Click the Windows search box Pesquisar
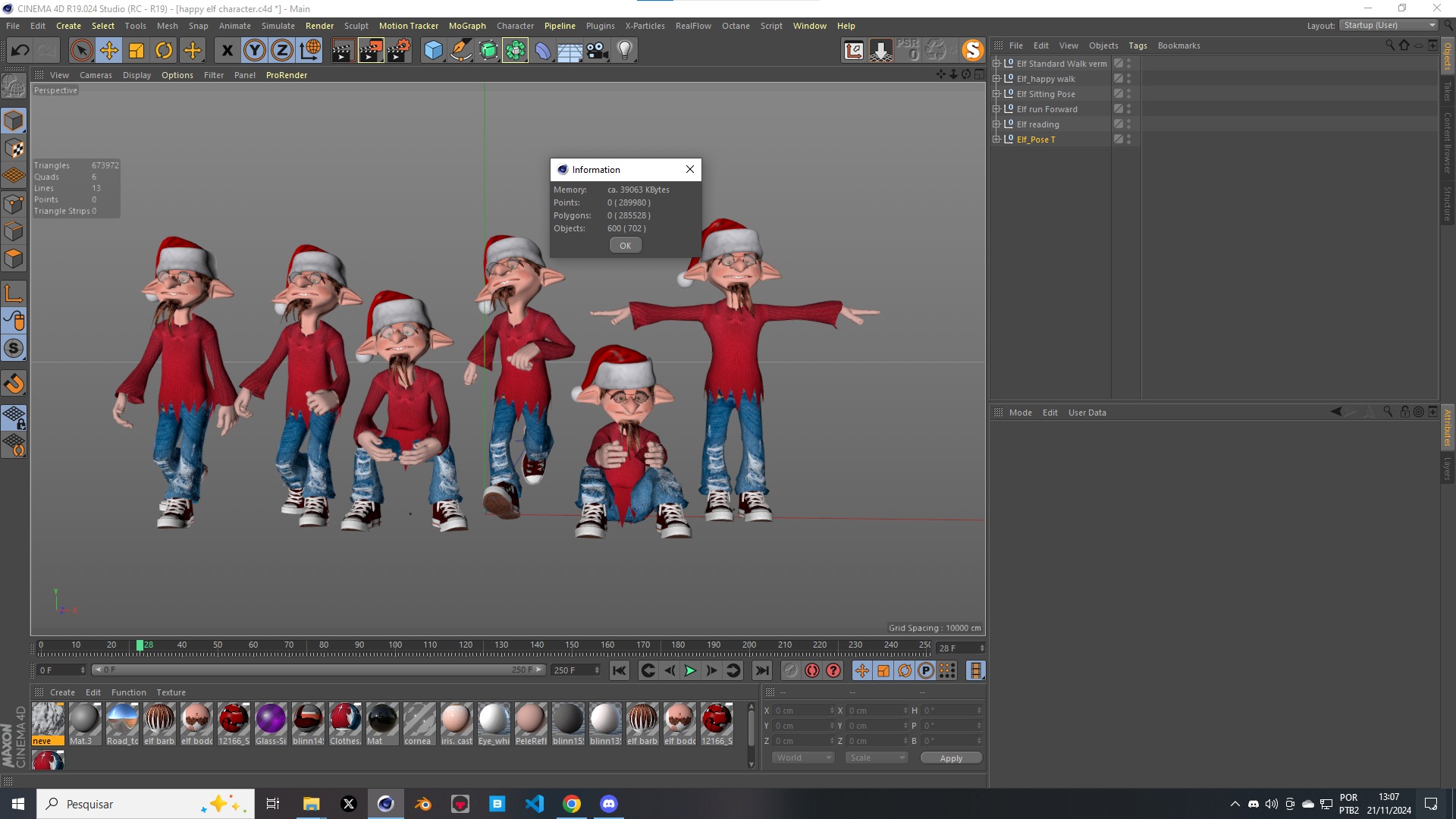The image size is (1456, 819). (145, 804)
